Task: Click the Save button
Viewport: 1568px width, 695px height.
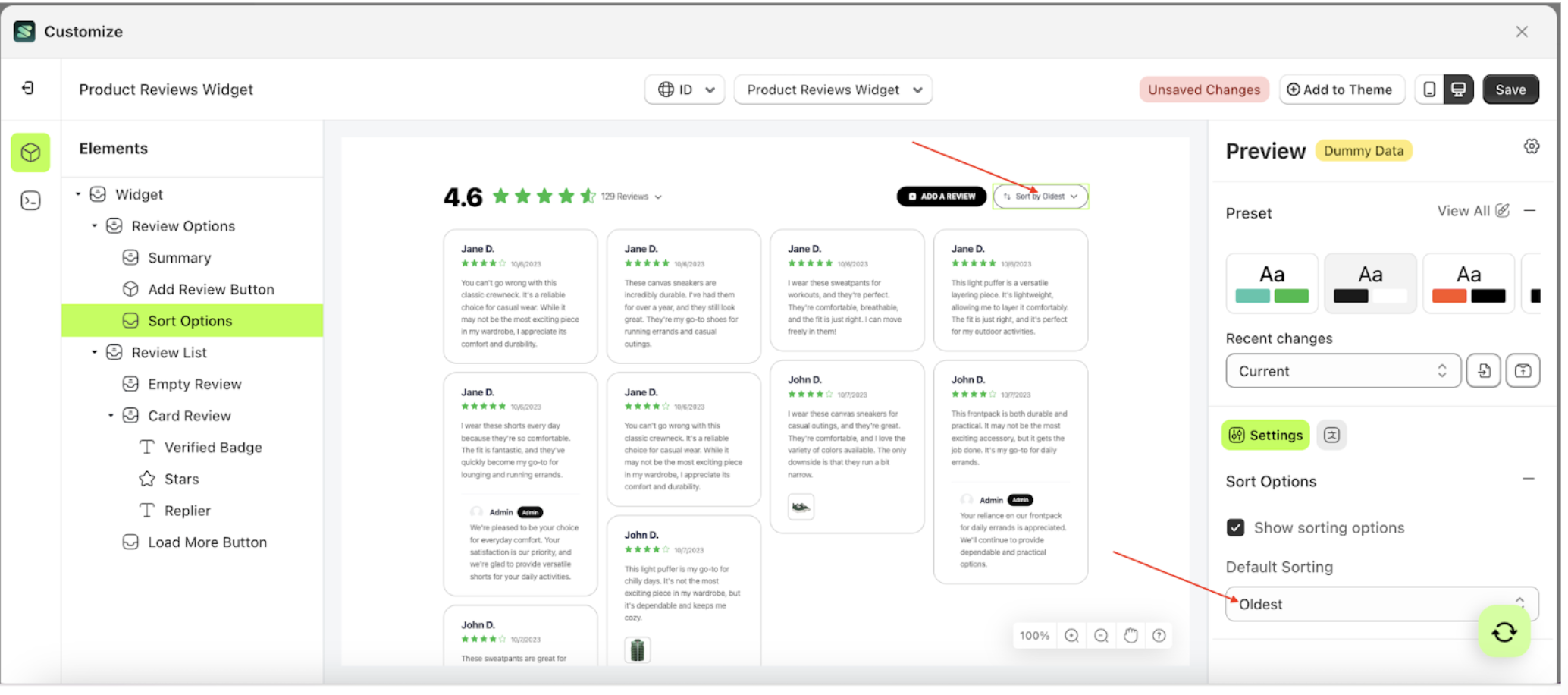Action: coord(1510,89)
